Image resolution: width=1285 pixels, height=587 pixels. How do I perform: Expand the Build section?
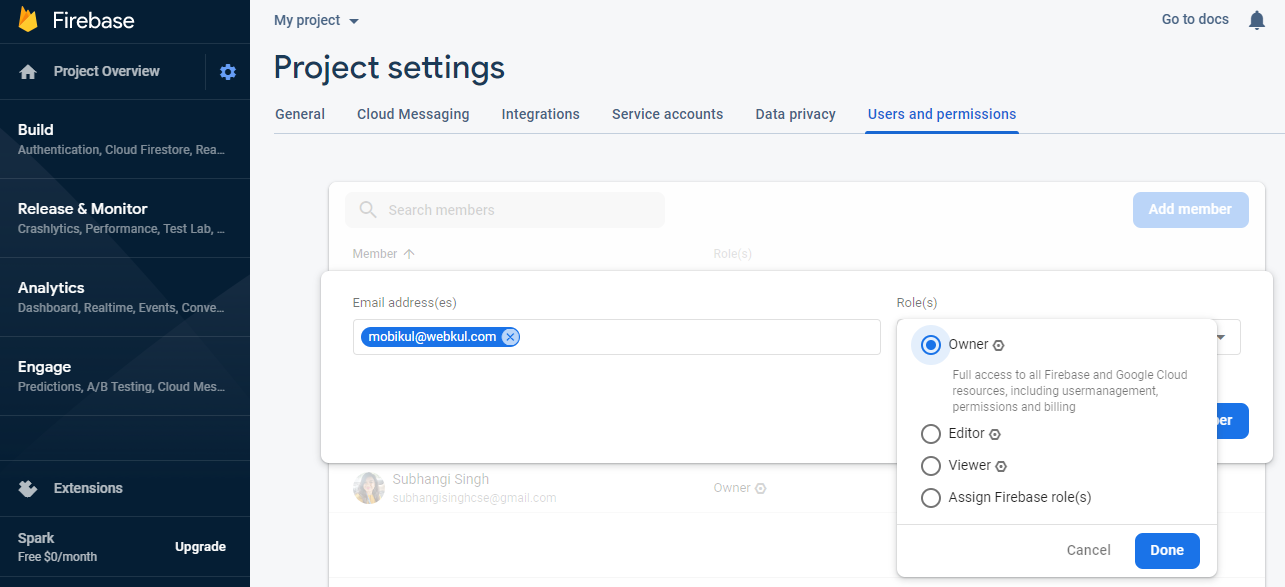click(125, 139)
